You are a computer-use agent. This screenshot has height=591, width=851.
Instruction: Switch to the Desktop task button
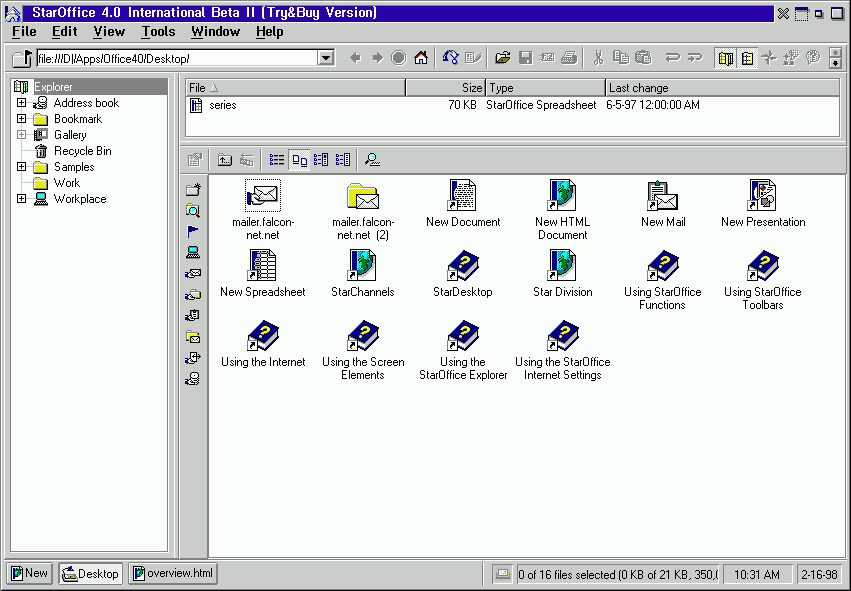[x=91, y=574]
